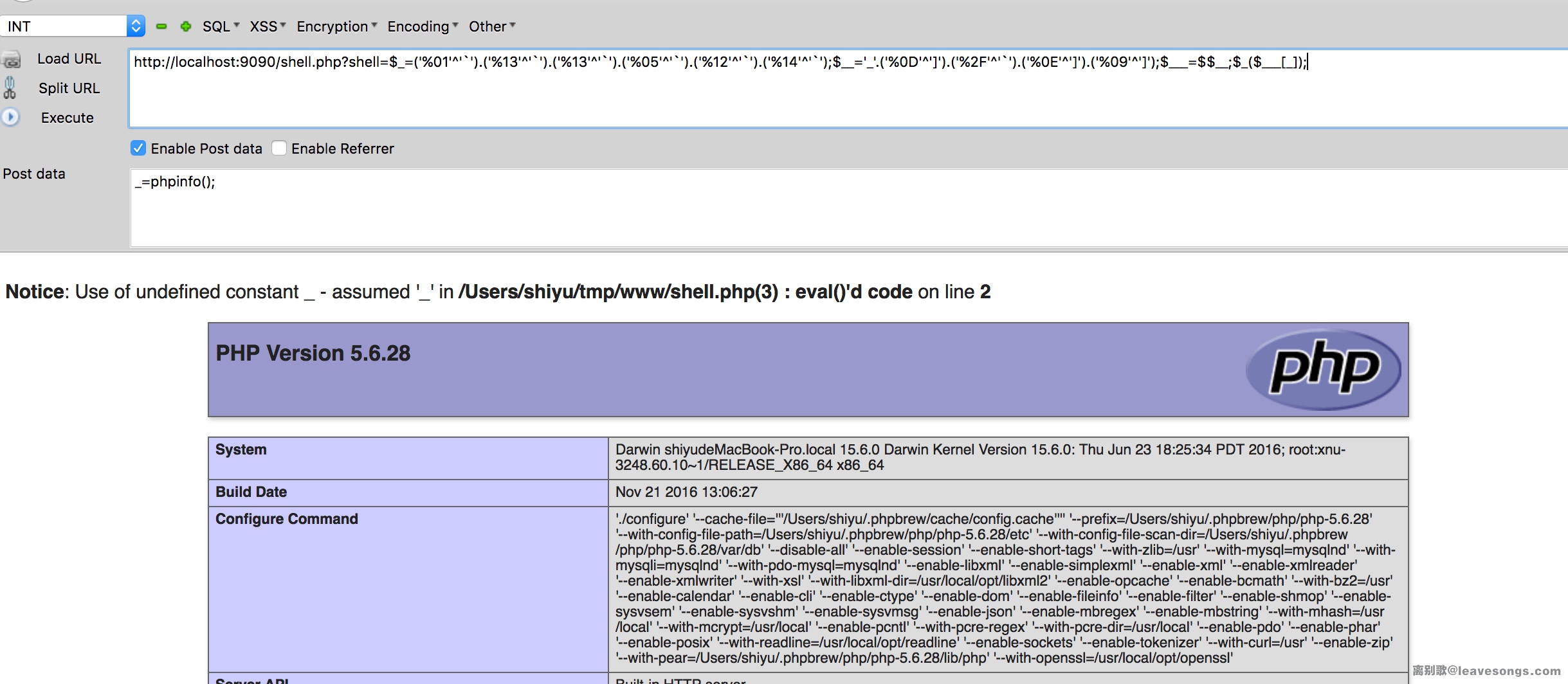The image size is (1568, 684).
Task: Open the Other menu
Action: pyautogui.click(x=492, y=26)
